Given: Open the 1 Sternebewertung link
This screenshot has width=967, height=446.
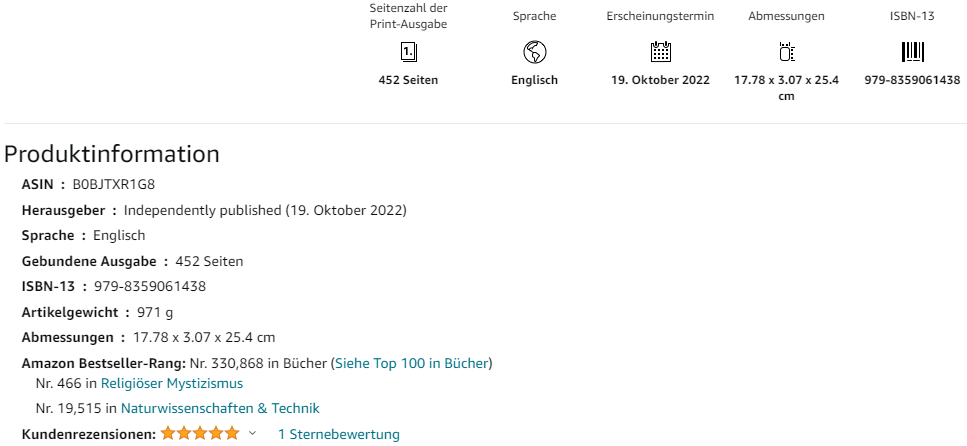Looking at the screenshot, I should (339, 434).
